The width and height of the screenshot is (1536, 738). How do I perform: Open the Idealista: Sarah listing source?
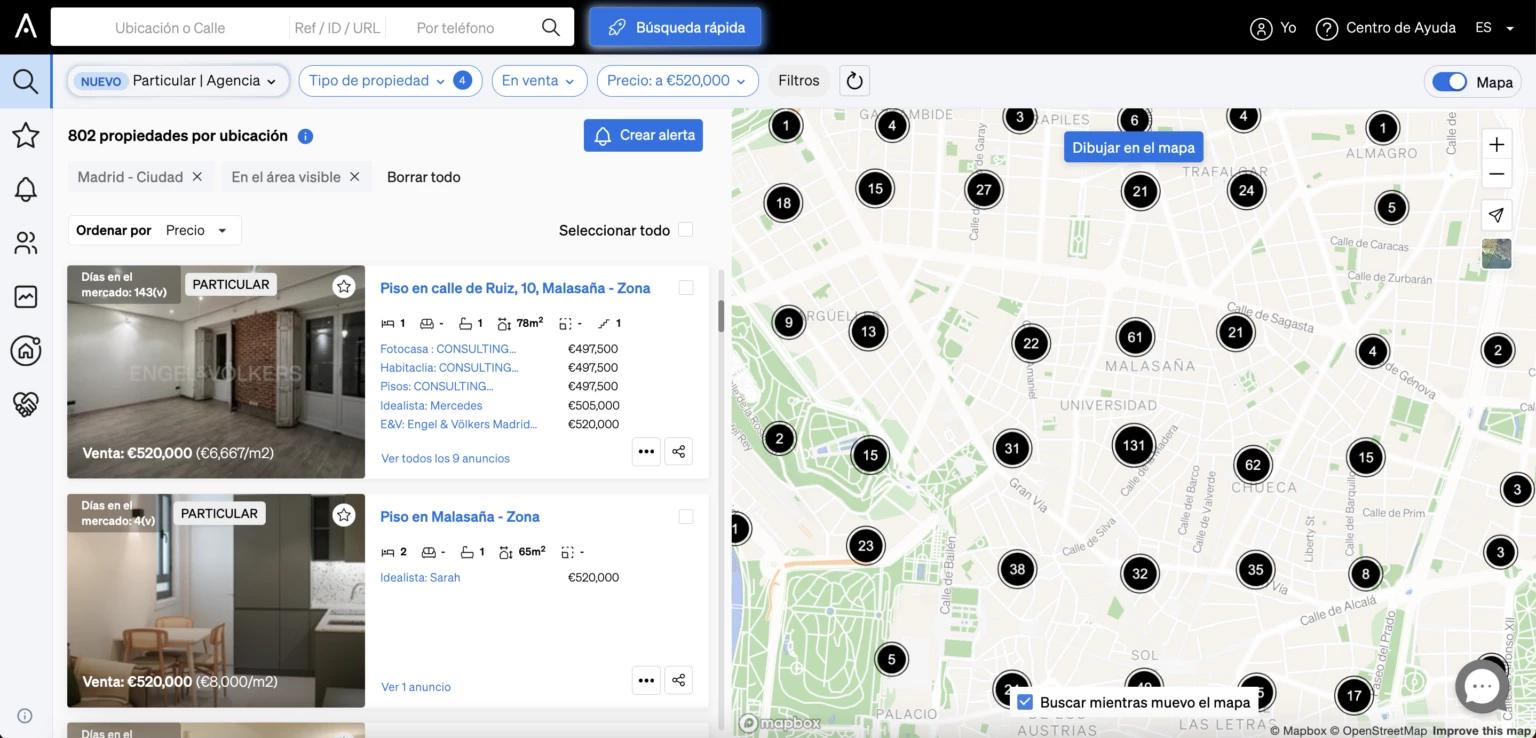pos(420,577)
